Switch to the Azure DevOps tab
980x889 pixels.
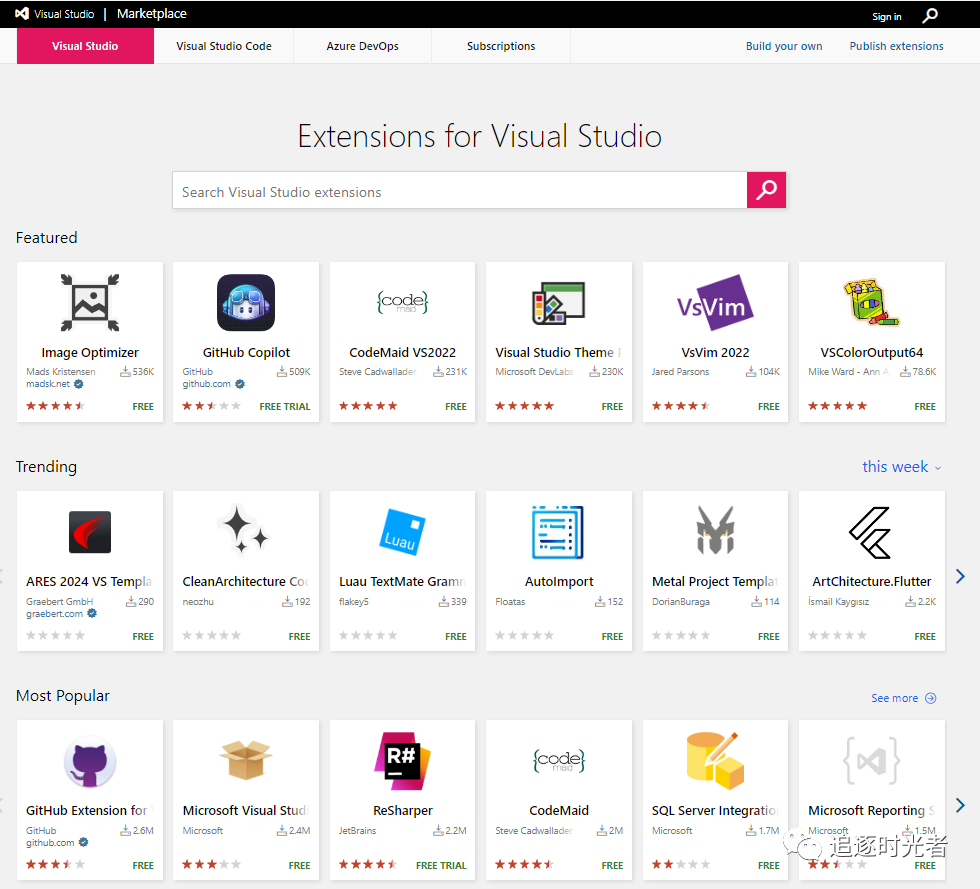(x=362, y=46)
